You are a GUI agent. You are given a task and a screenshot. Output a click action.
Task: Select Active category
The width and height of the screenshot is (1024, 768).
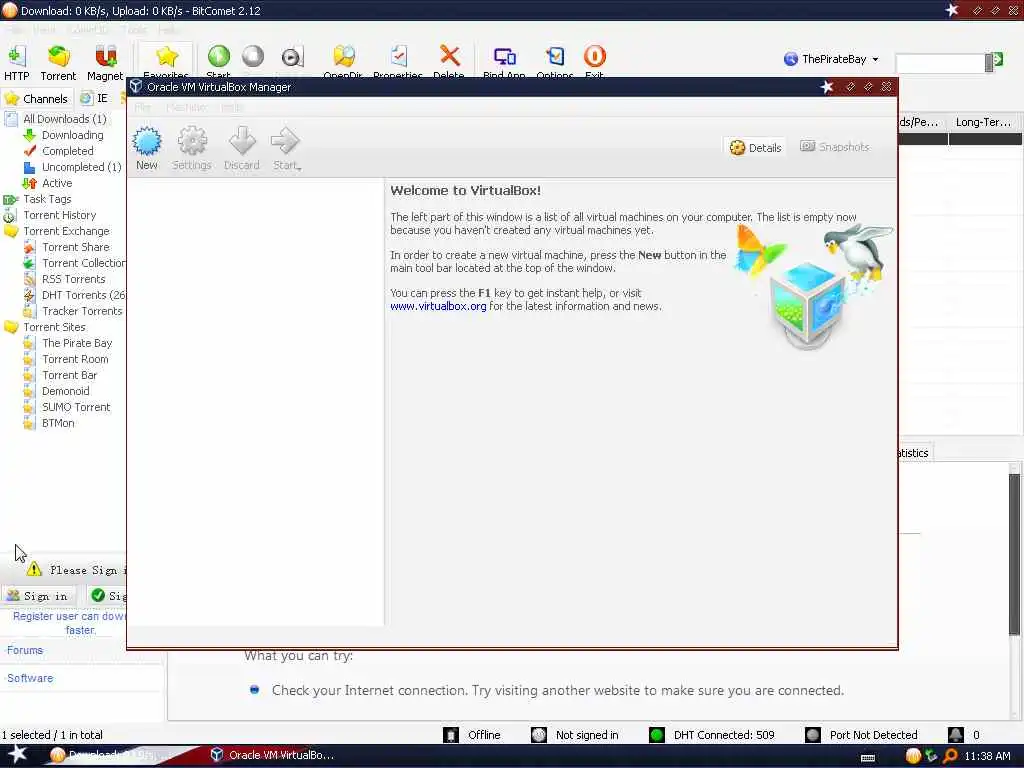pos(57,184)
